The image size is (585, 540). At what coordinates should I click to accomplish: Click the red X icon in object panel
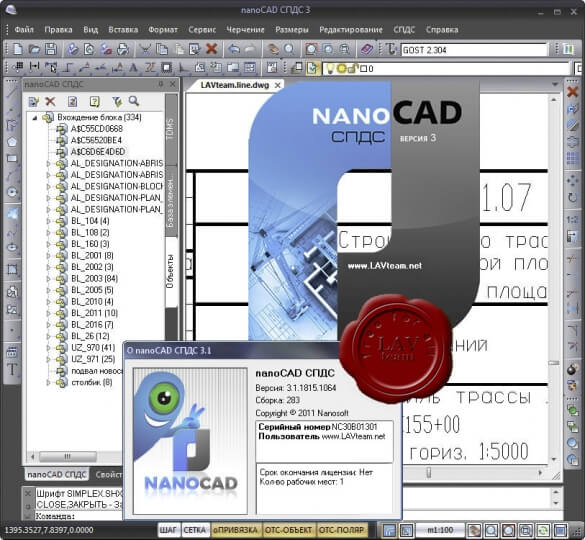click(x=50, y=101)
